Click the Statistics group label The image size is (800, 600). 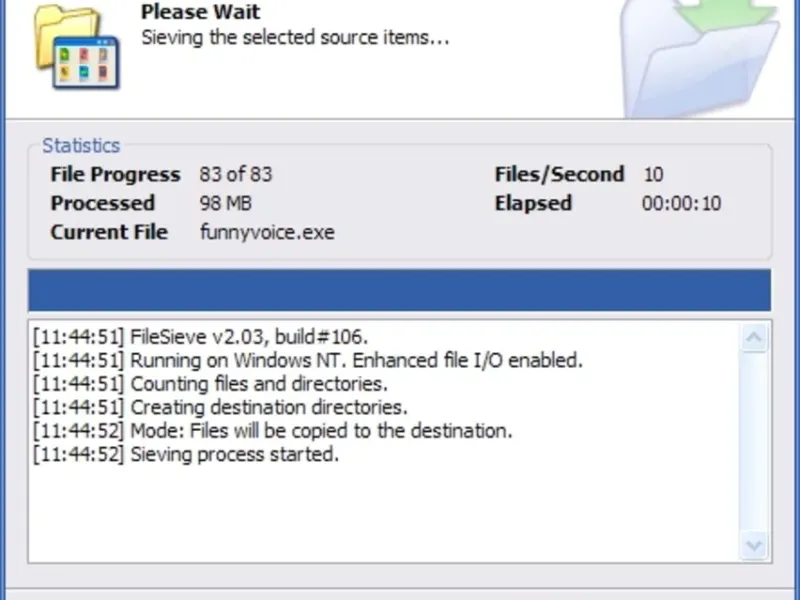(81, 146)
